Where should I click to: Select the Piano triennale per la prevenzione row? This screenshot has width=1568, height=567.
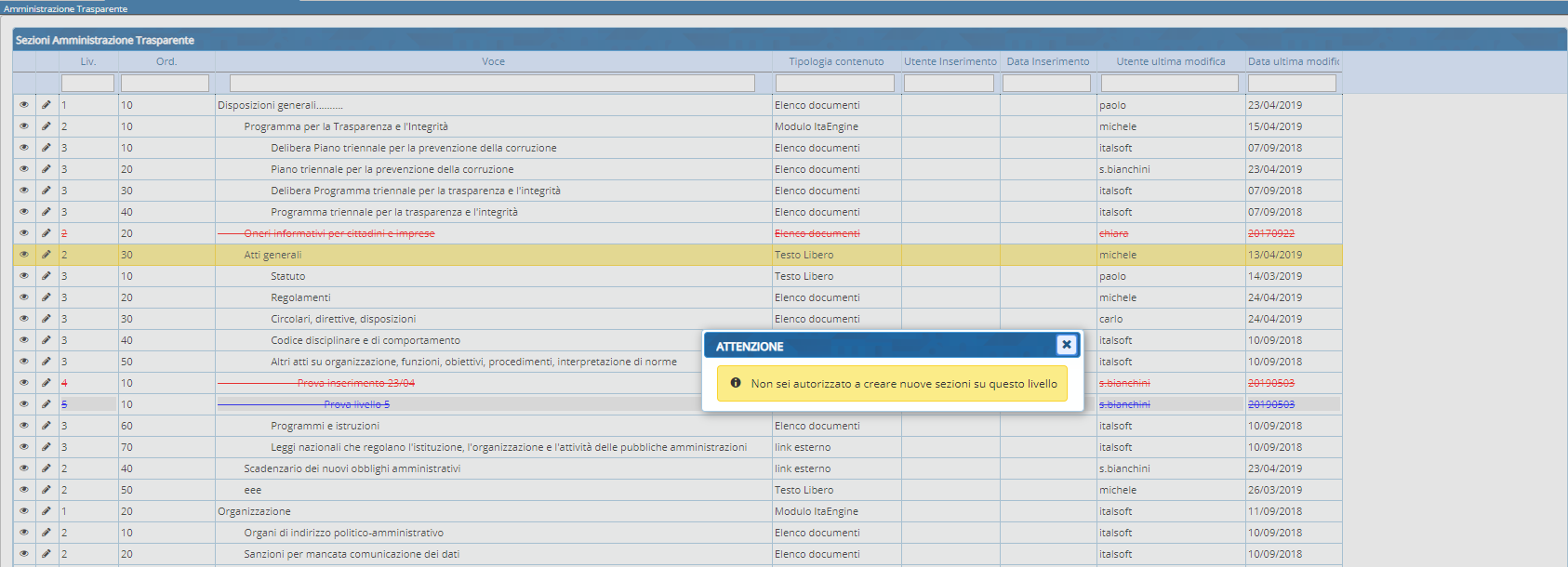click(x=392, y=169)
